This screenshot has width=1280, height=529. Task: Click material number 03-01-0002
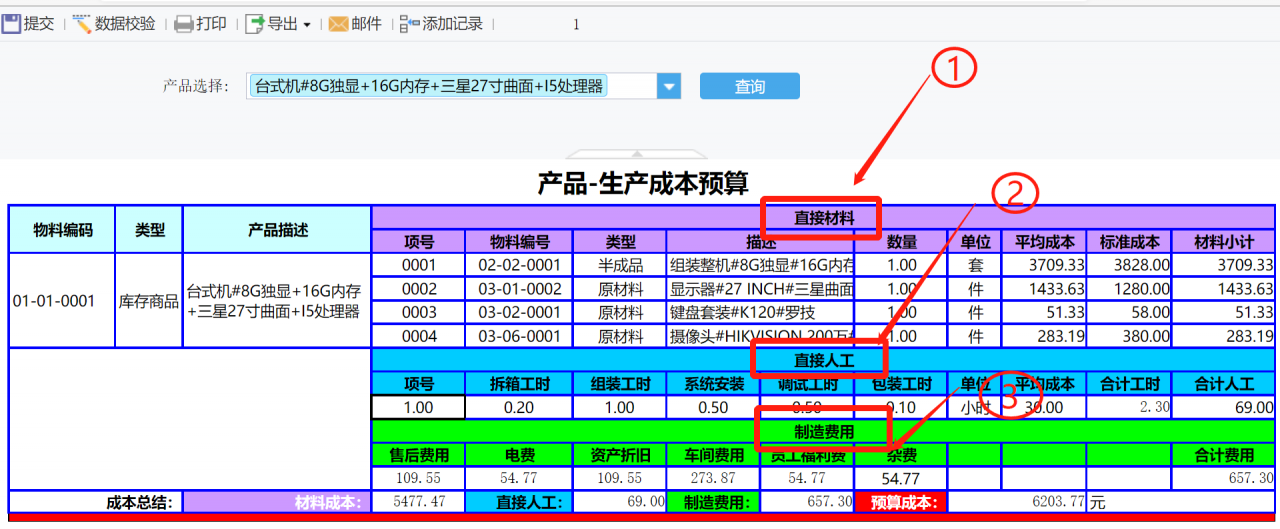520,288
